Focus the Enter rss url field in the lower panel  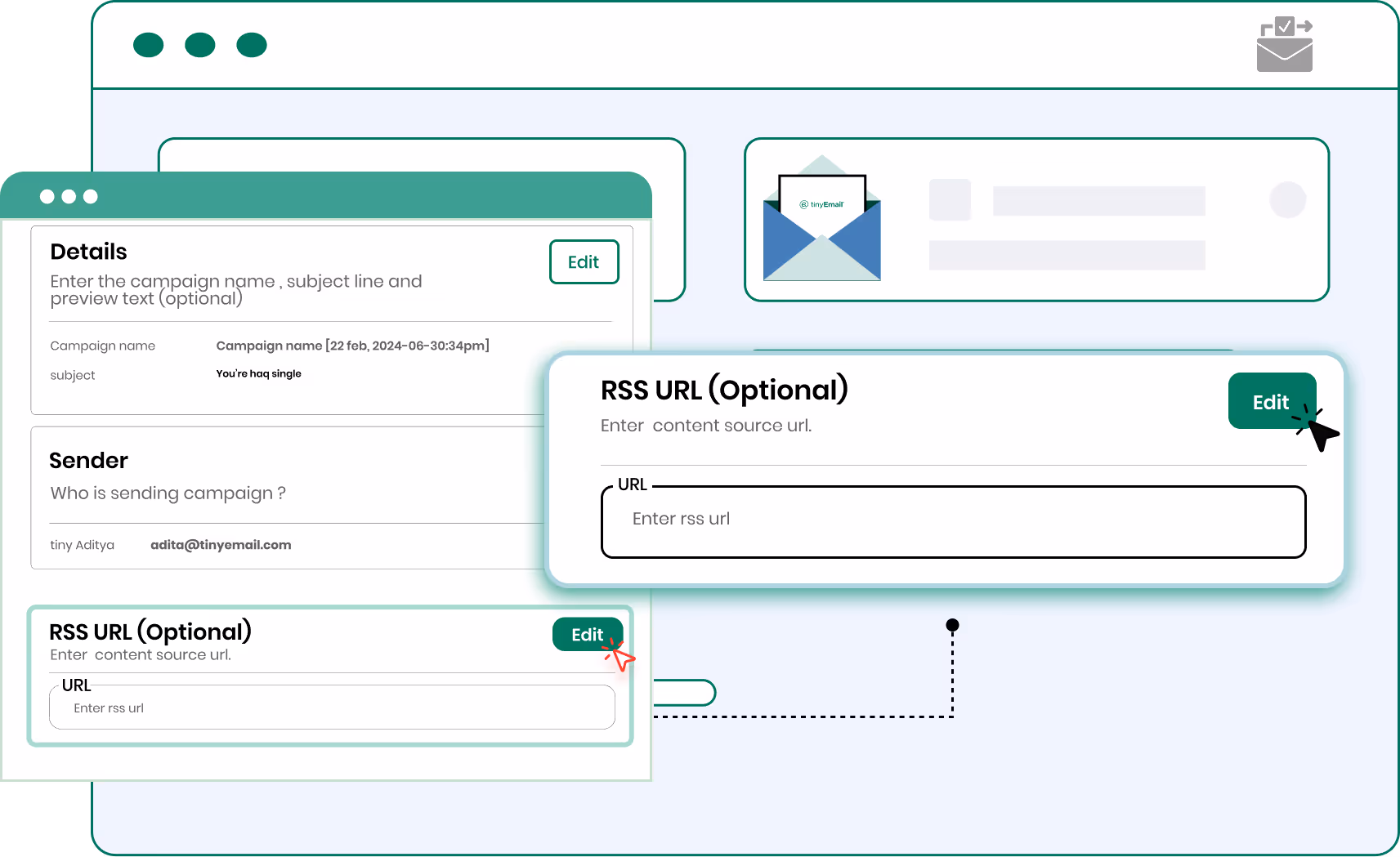[331, 707]
